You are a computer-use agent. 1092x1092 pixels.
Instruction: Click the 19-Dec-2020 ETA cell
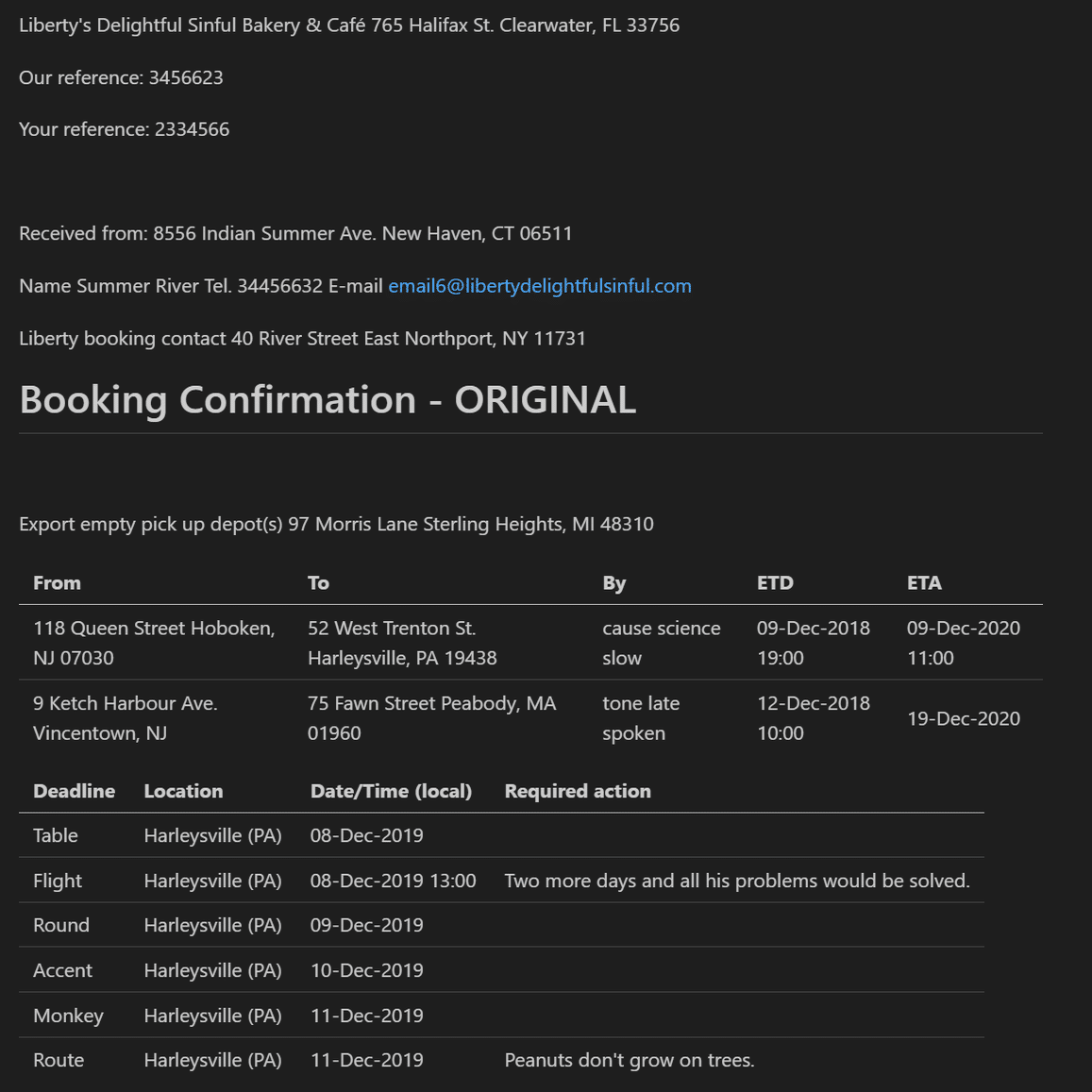(963, 718)
